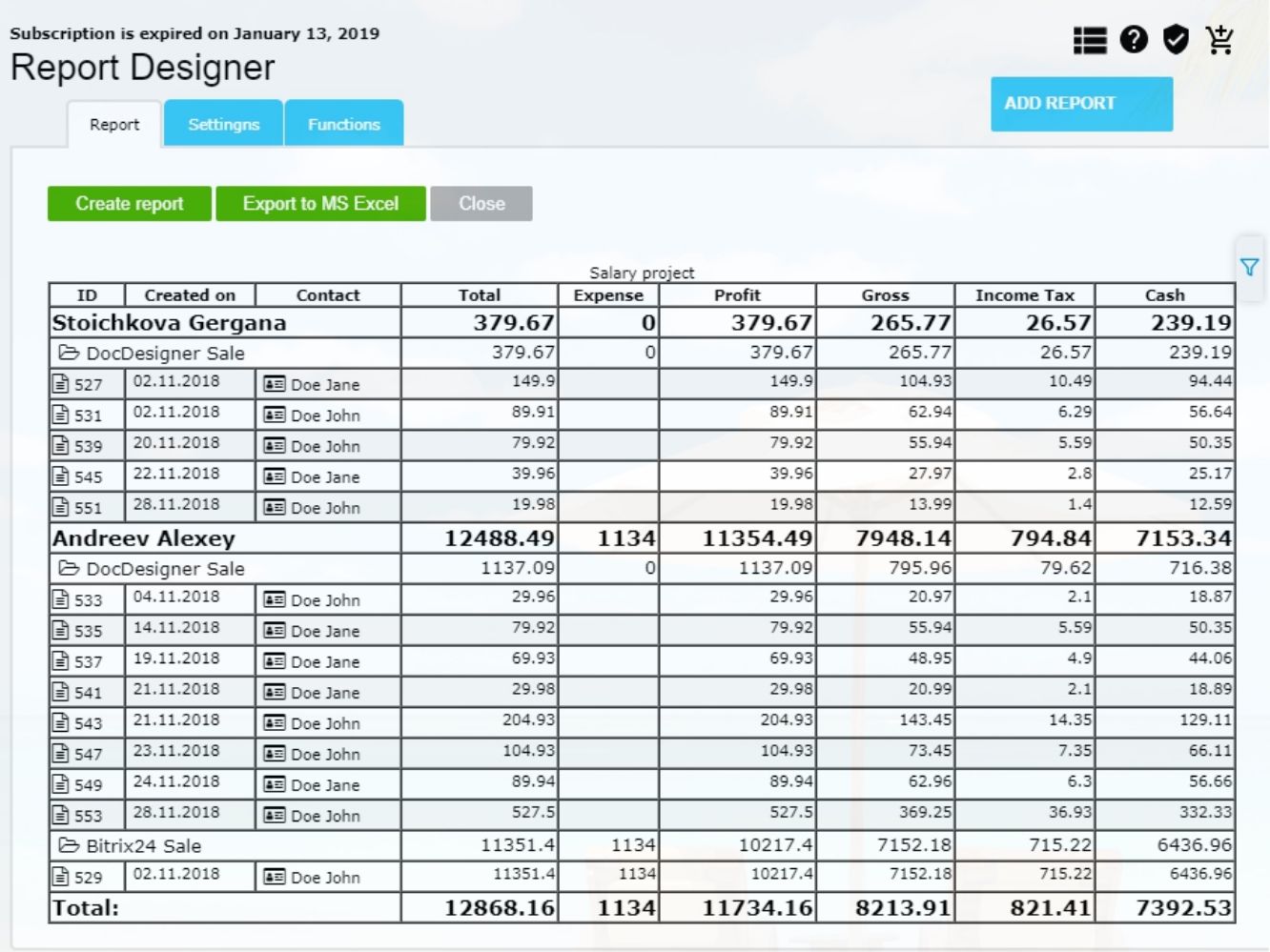The width and height of the screenshot is (1270, 952).
Task: Collapse DocDesigner Sale folder under Andreev Alexey
Action: 69,569
